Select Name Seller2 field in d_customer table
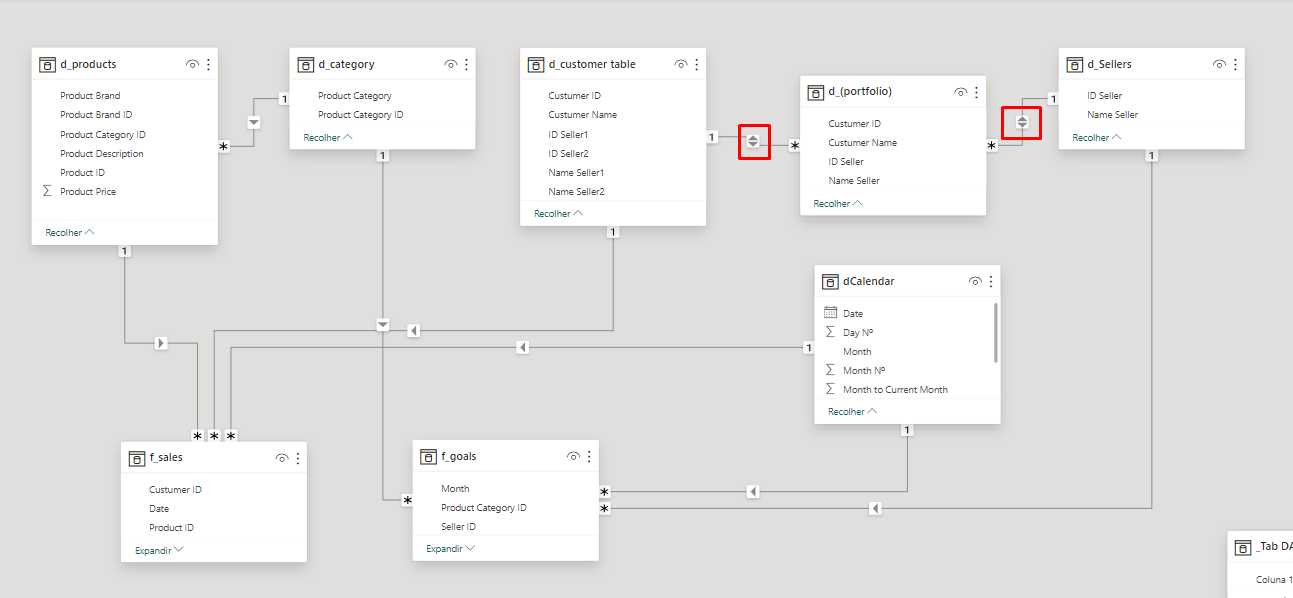The height and width of the screenshot is (598, 1293). point(576,192)
